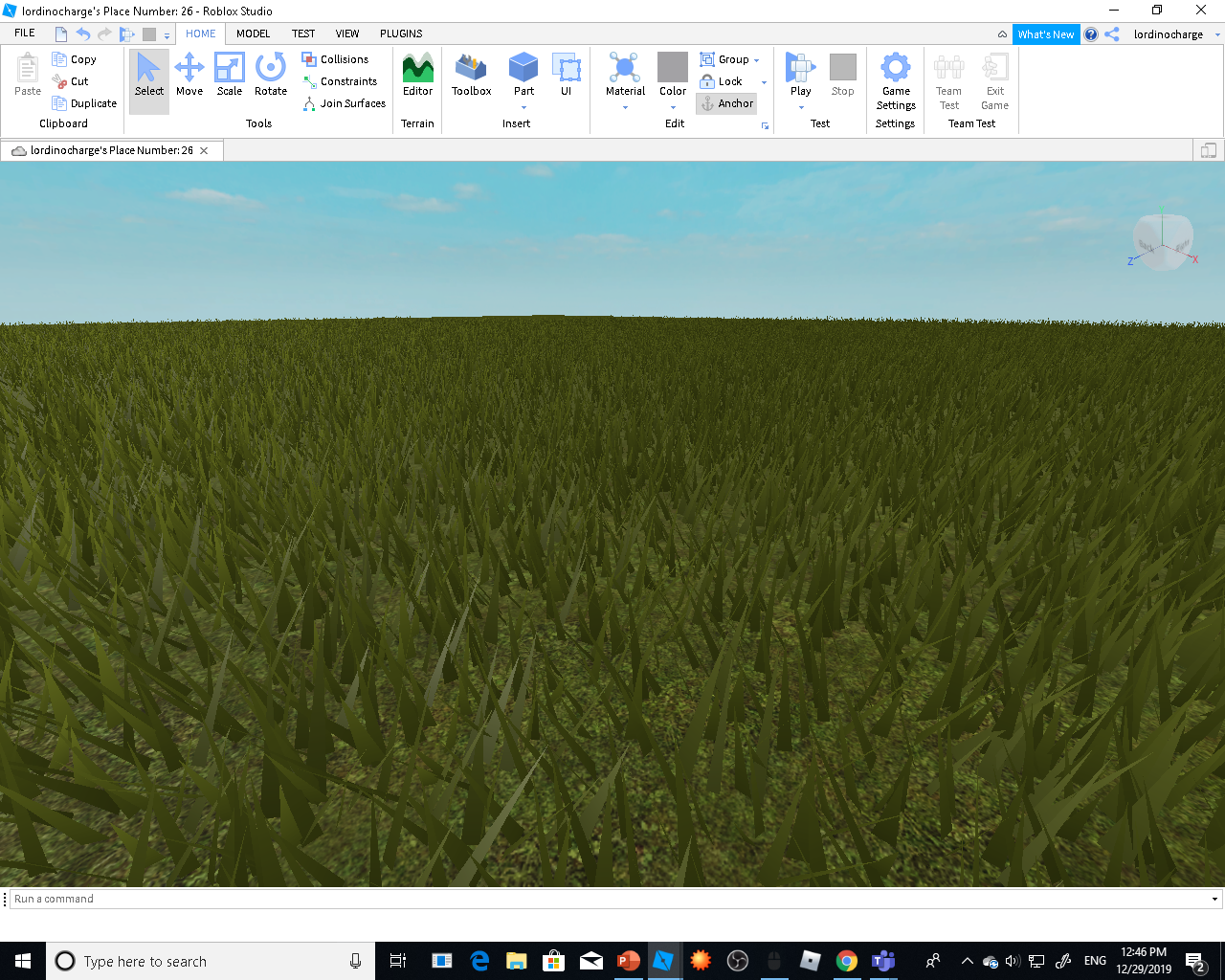
Task: Group the selected objects
Action: point(724,59)
